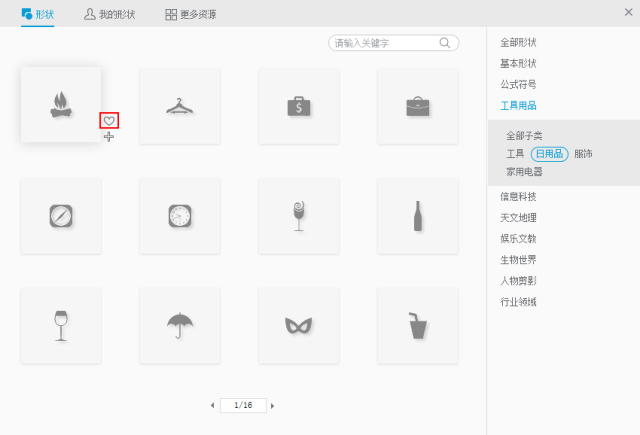640x435 pixels.
Task: Open the 我的形状 tab
Action: coord(109,14)
